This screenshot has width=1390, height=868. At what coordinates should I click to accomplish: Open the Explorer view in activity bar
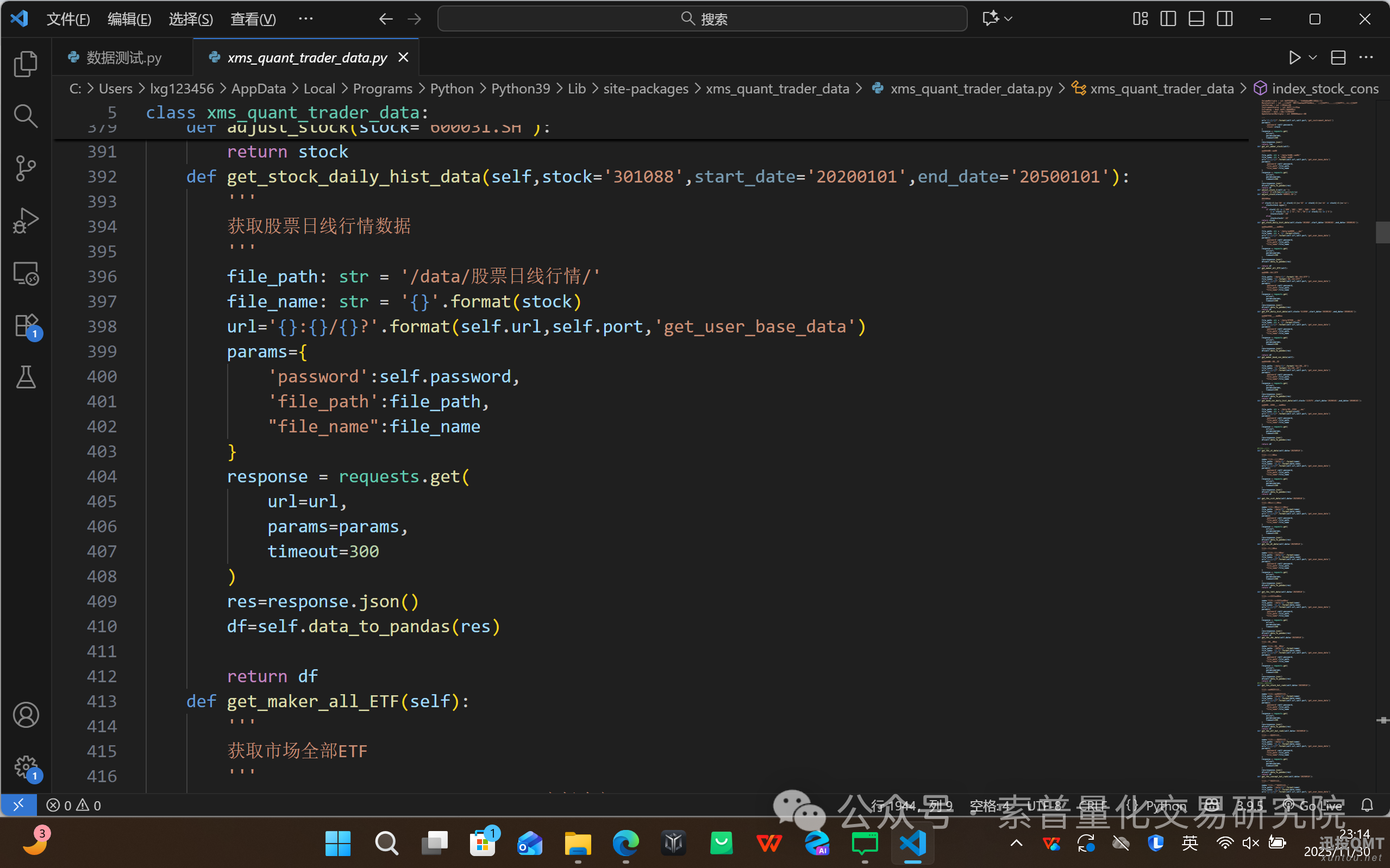25,64
